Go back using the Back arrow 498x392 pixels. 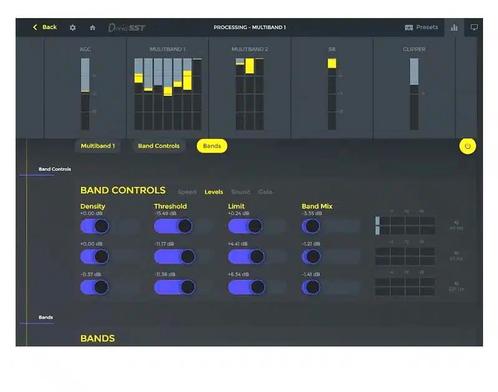click(45, 27)
